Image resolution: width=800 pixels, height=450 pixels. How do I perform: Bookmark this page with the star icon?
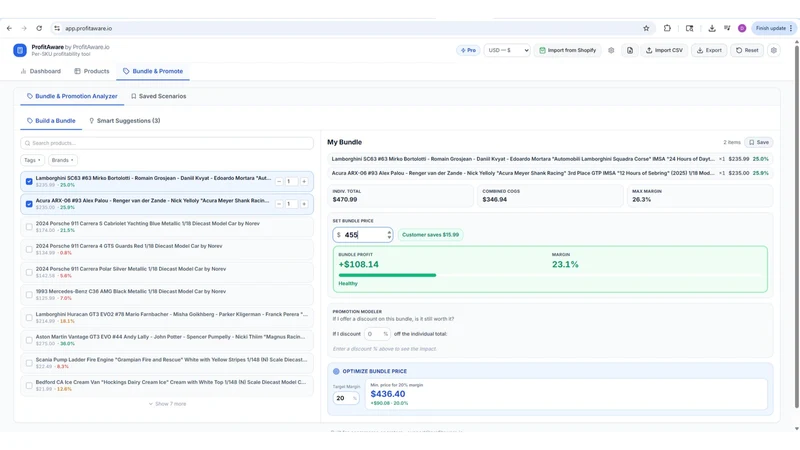coord(646,28)
